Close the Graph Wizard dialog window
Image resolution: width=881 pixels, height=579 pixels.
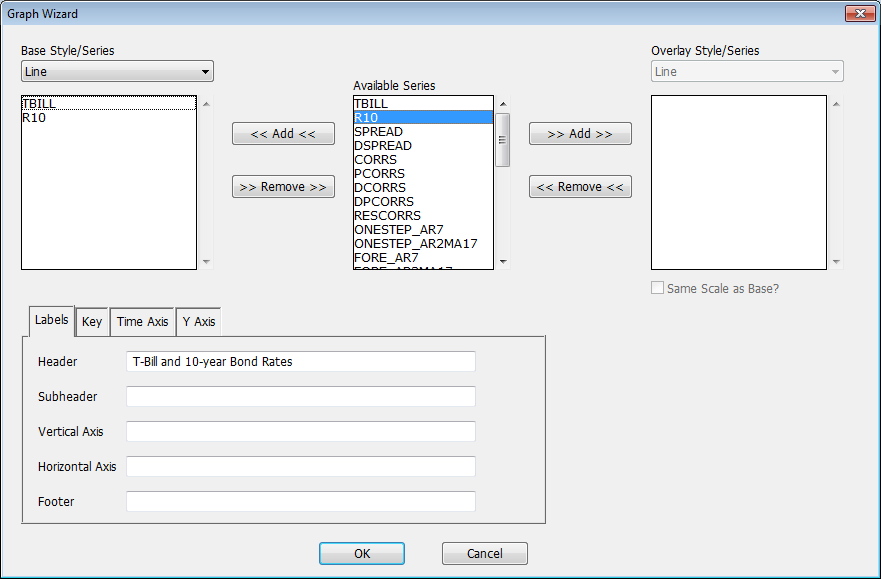pos(860,14)
